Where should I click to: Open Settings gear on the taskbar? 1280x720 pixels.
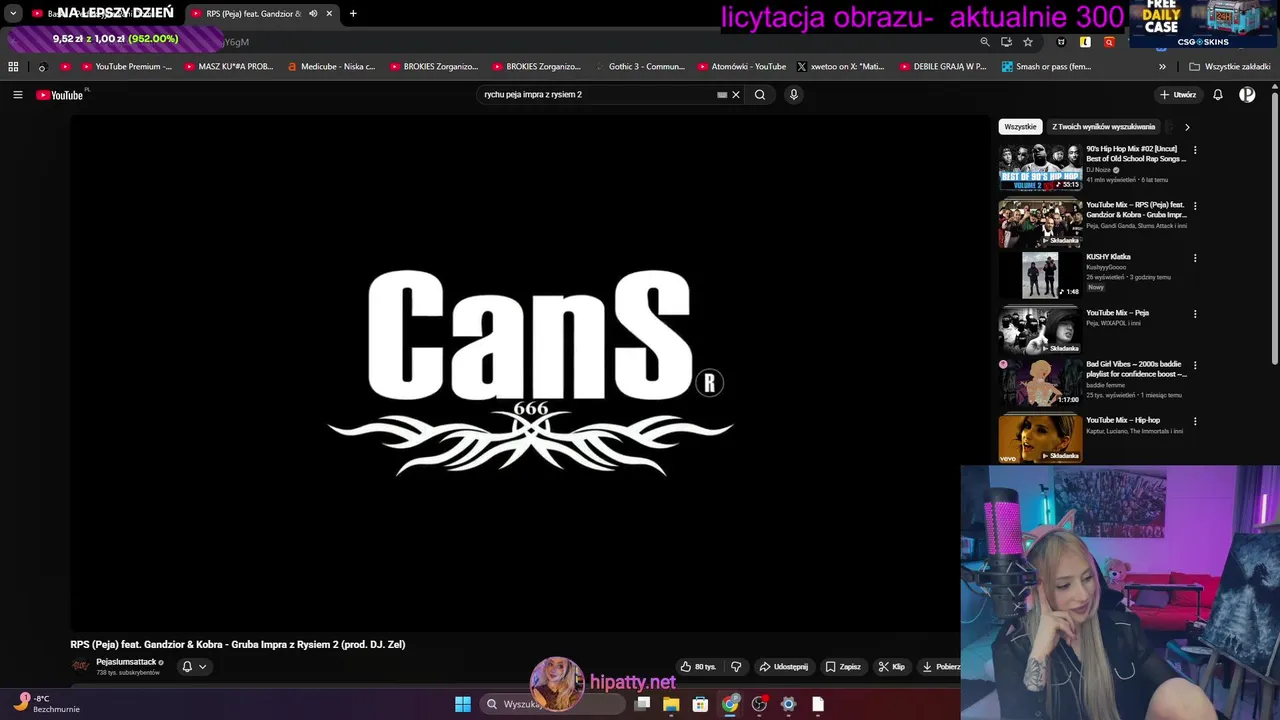(788, 704)
